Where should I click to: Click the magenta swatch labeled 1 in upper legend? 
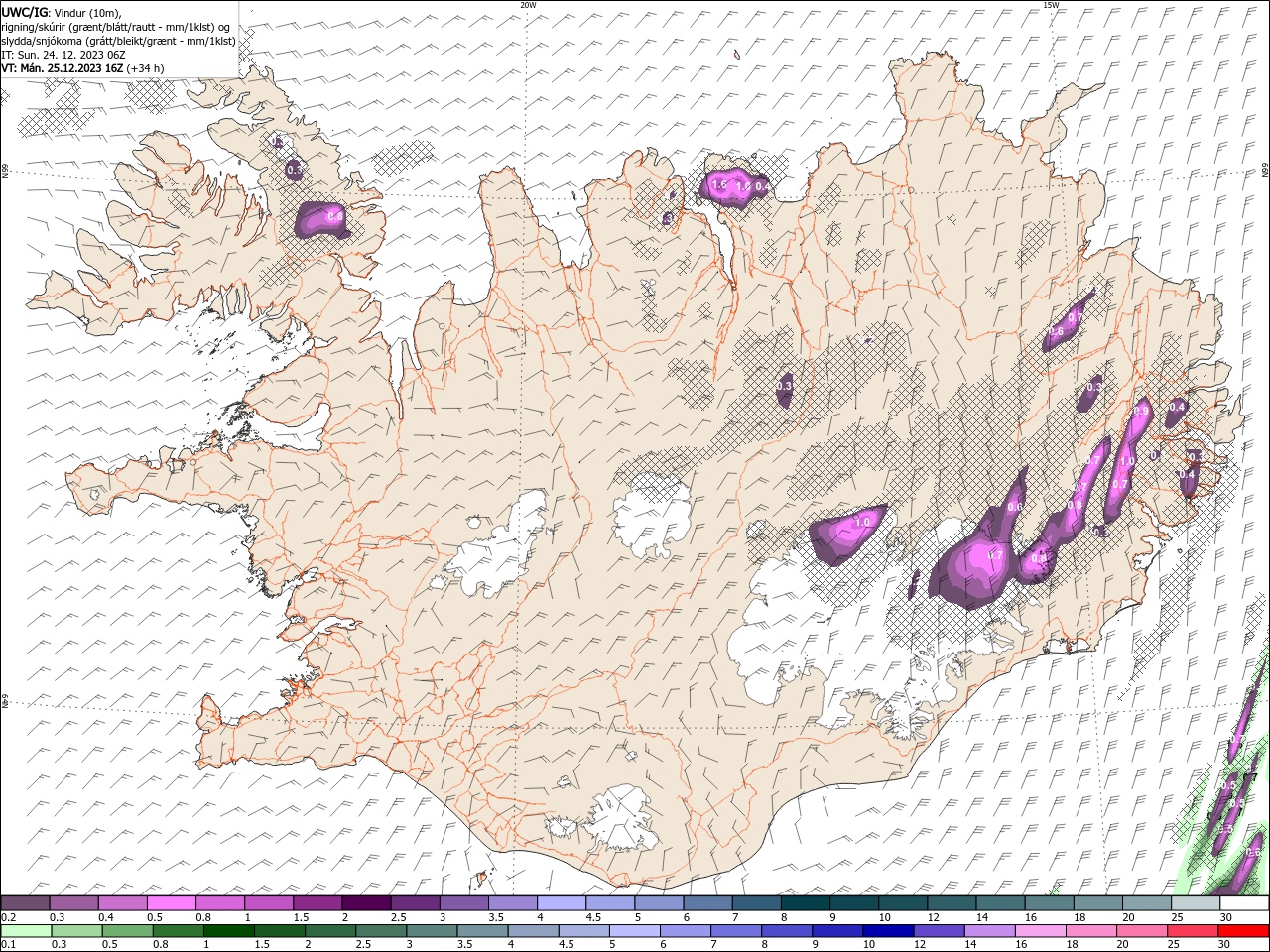[269, 903]
